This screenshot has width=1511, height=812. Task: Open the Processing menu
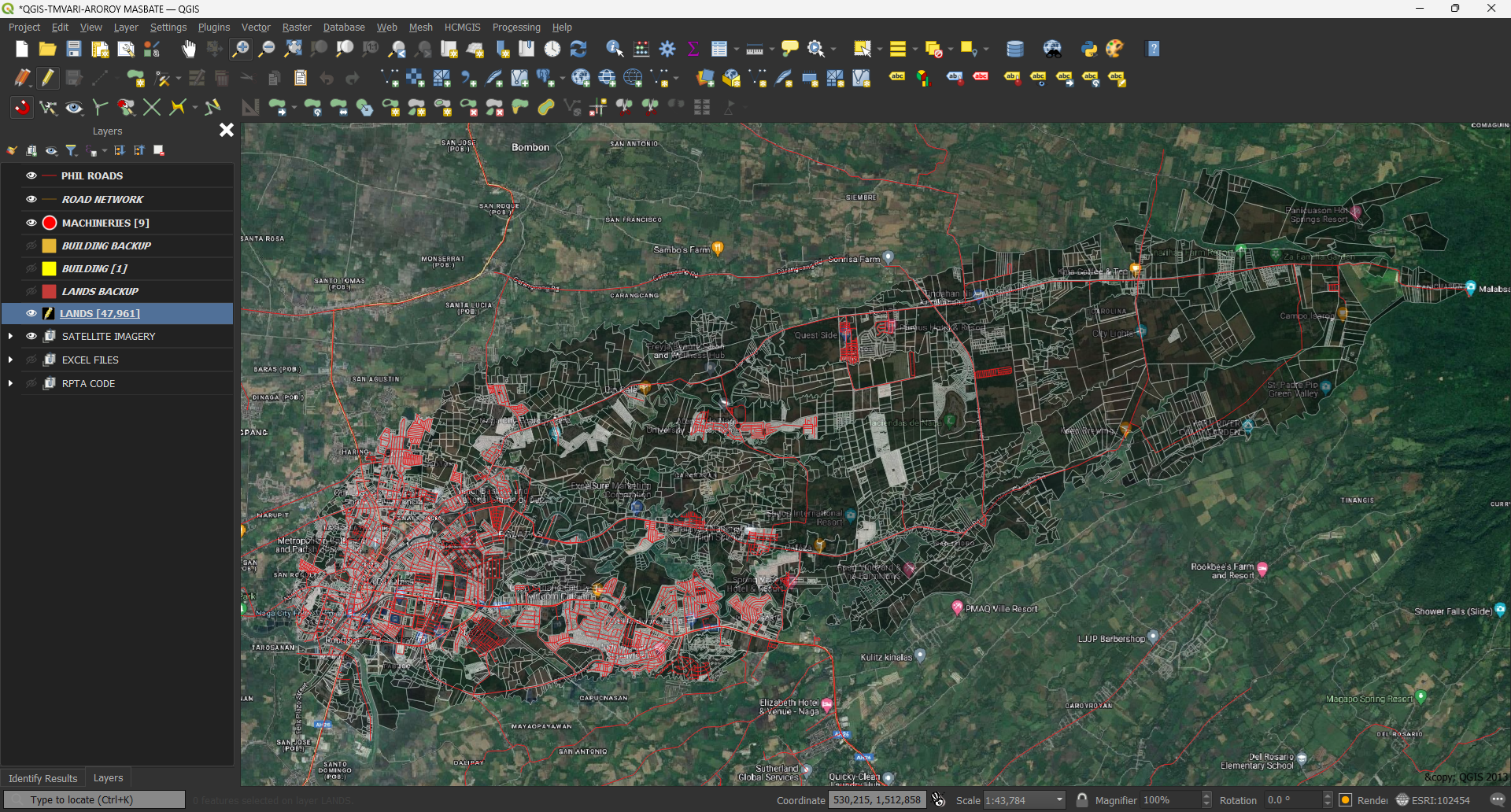(516, 27)
